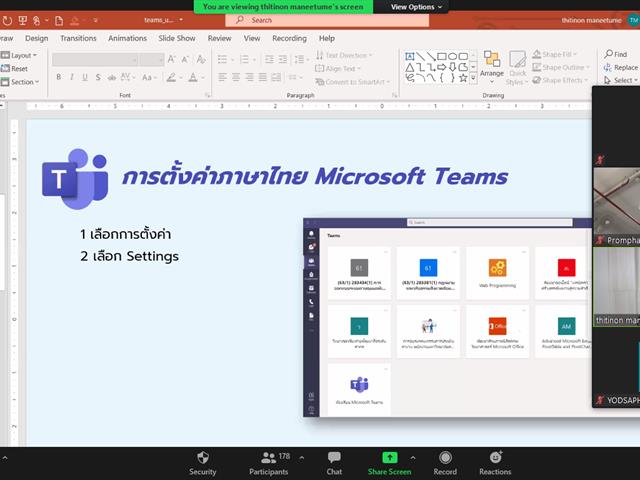The image size is (640, 480).
Task: Decrease list indent level
Action: coord(269,60)
